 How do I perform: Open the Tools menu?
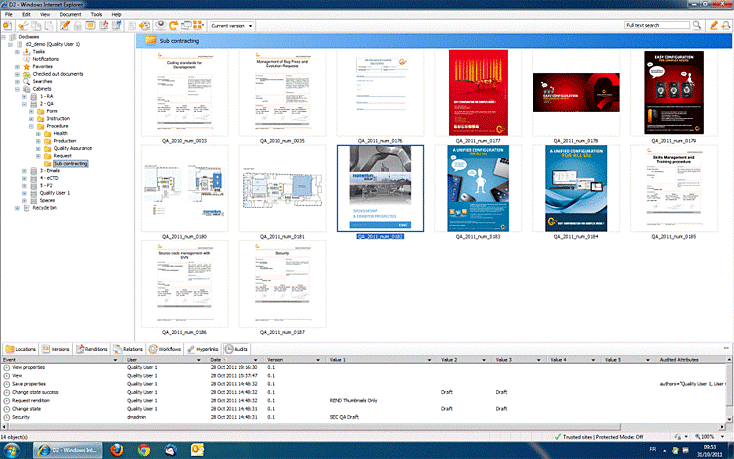(x=95, y=15)
